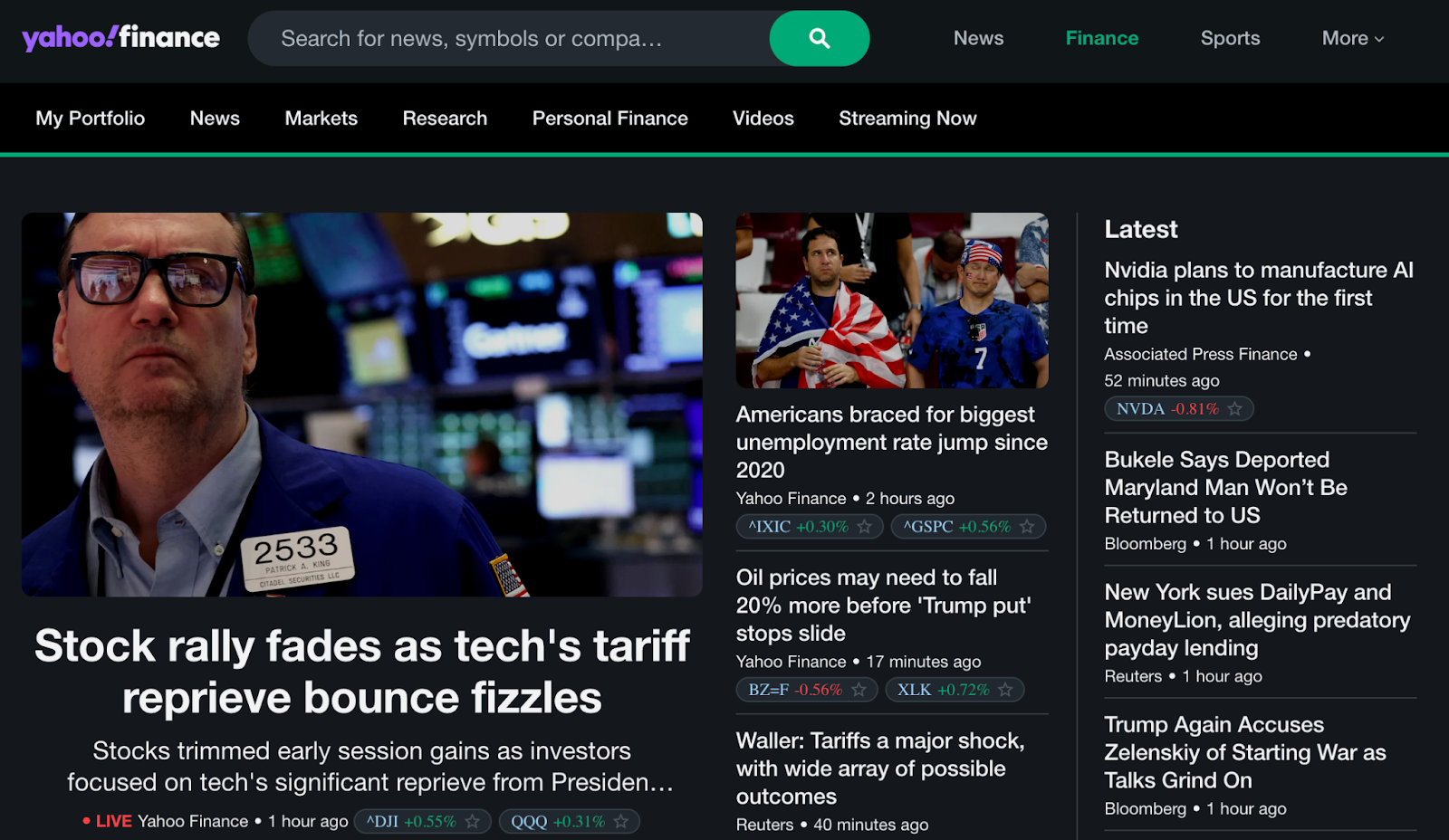Star the XLK ticker for watchlist
Viewport: 1449px width, 840px height.
coord(1005,690)
